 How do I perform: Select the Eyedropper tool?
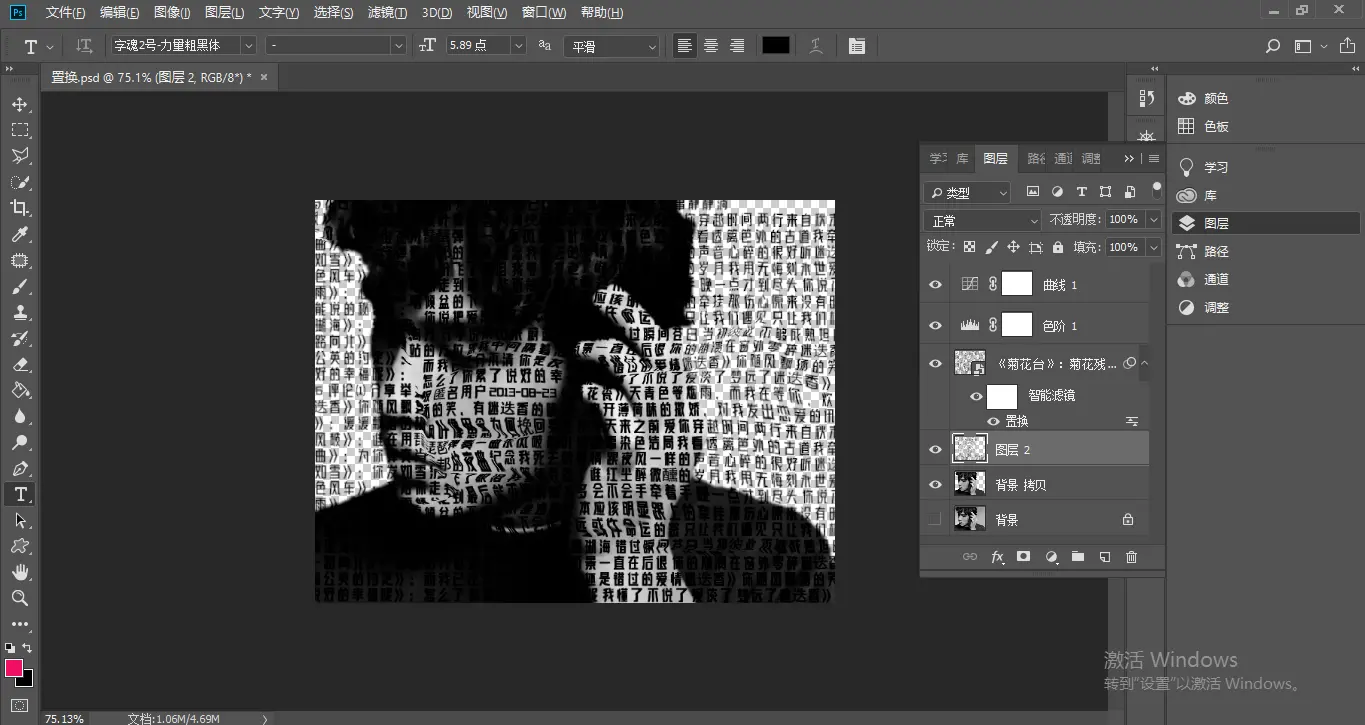pyautogui.click(x=20, y=234)
